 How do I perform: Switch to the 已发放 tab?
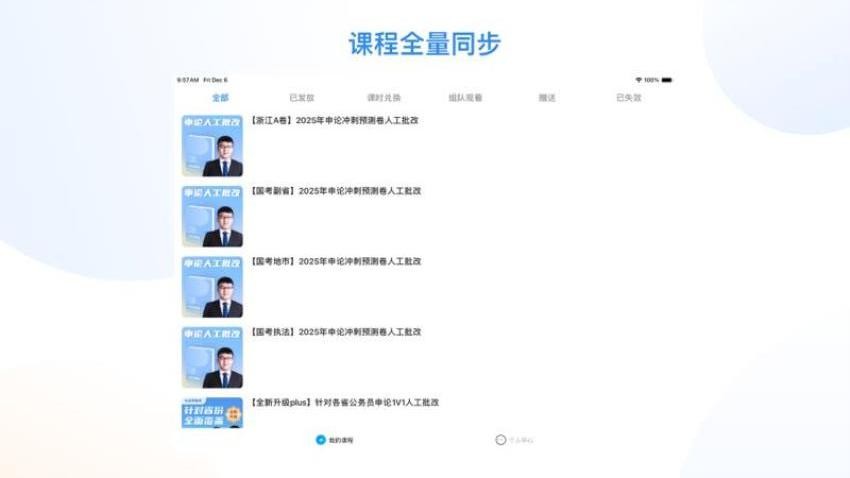tap(301, 98)
